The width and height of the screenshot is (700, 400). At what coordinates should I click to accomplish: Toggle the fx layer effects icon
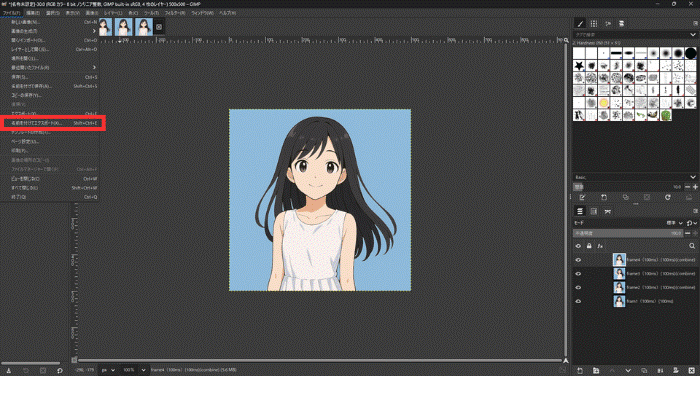[x=600, y=246]
